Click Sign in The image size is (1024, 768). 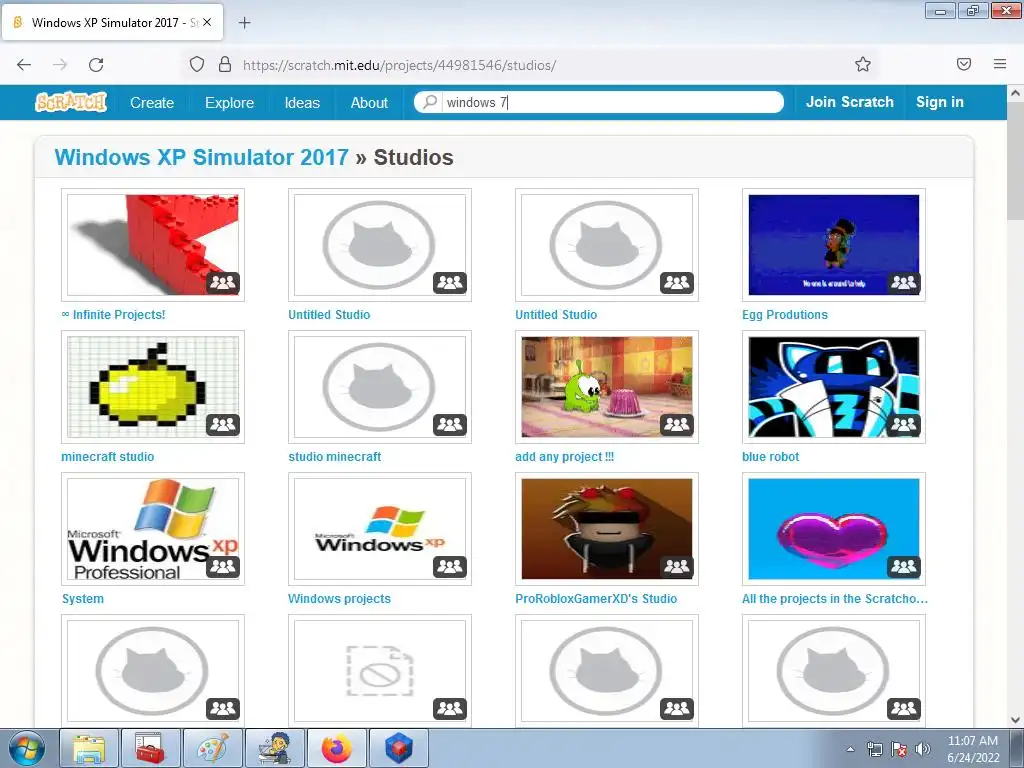click(940, 102)
